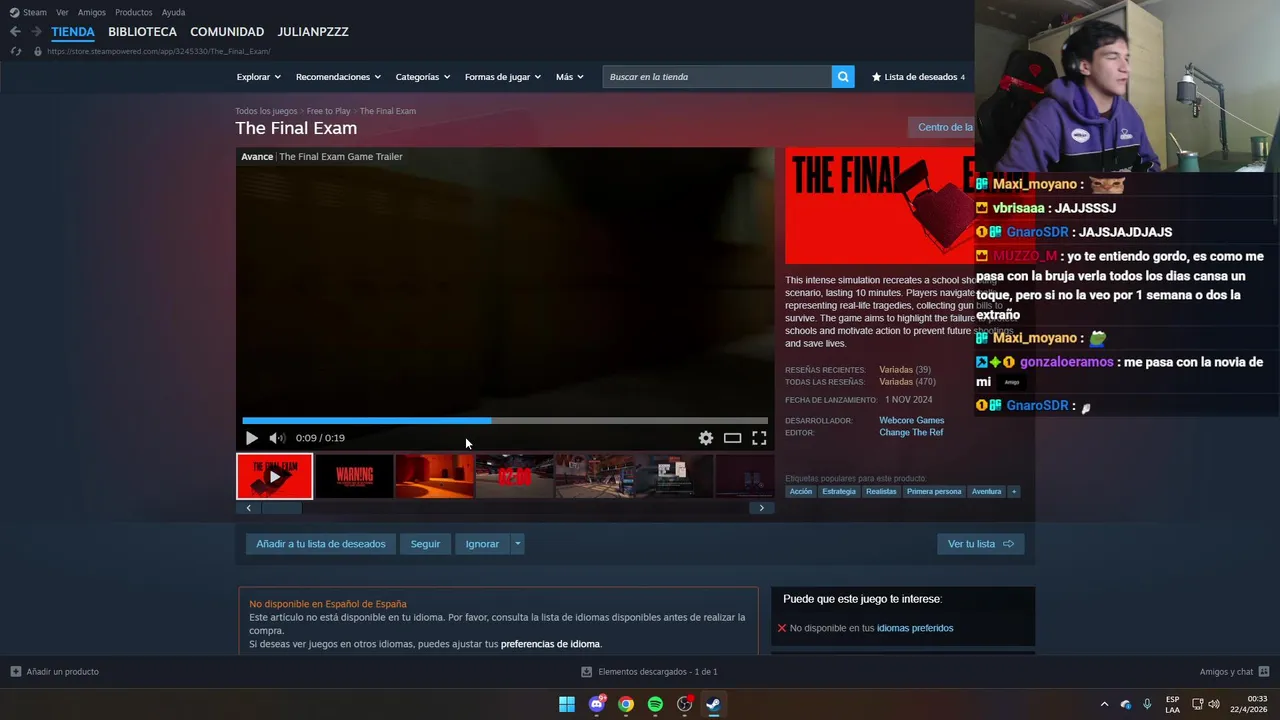Image resolution: width=1280 pixels, height=720 pixels.
Task: Open Elementos descargados downloads status
Action: [649, 672]
